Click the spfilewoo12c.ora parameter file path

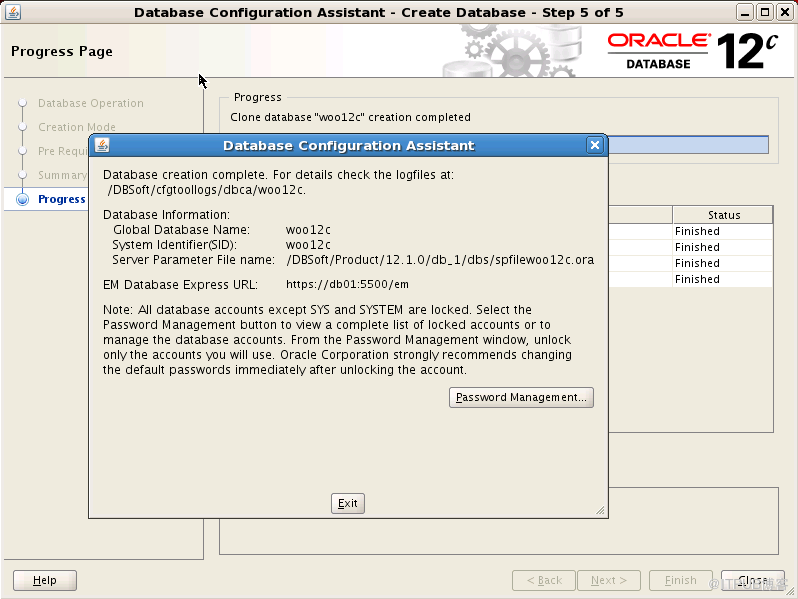[440, 260]
